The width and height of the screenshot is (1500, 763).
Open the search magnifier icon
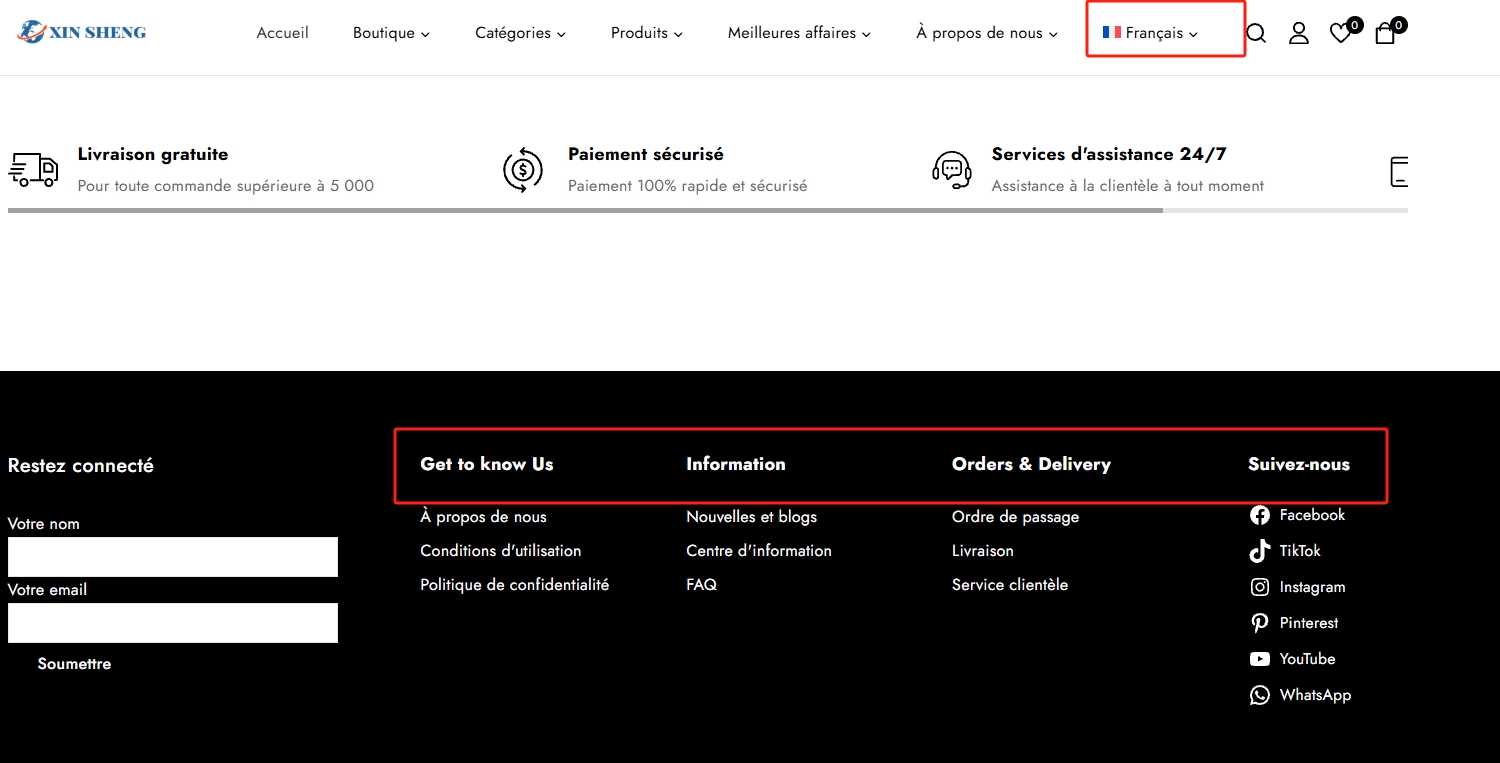pos(1256,34)
